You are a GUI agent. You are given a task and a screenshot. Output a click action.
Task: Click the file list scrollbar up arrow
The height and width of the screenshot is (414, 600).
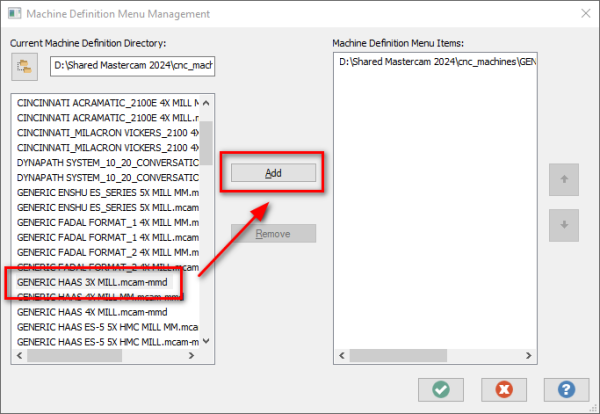pyautogui.click(x=206, y=103)
